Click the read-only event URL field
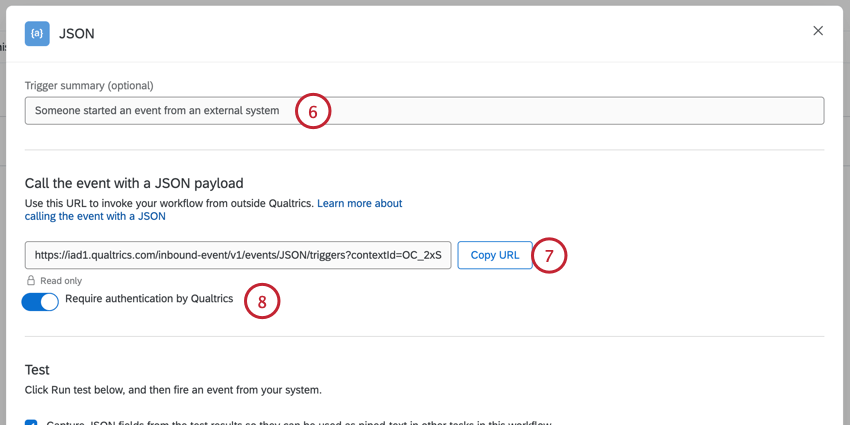 (x=238, y=255)
